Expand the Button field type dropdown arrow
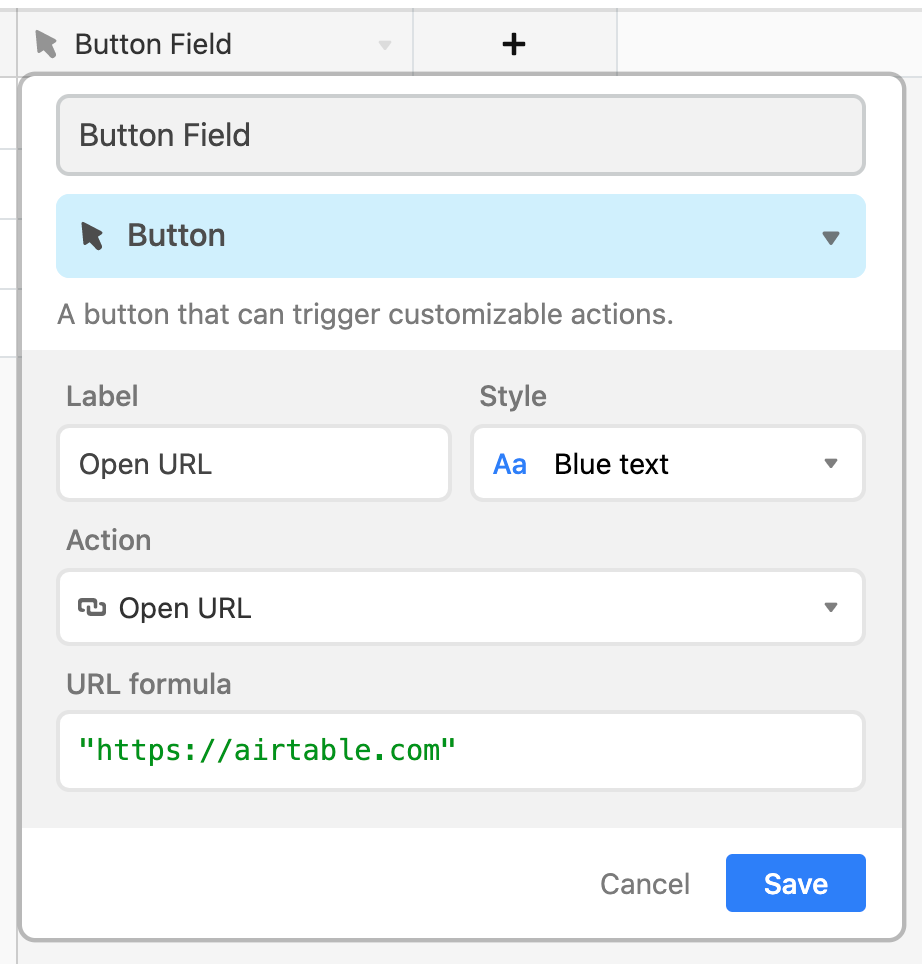 (x=830, y=238)
